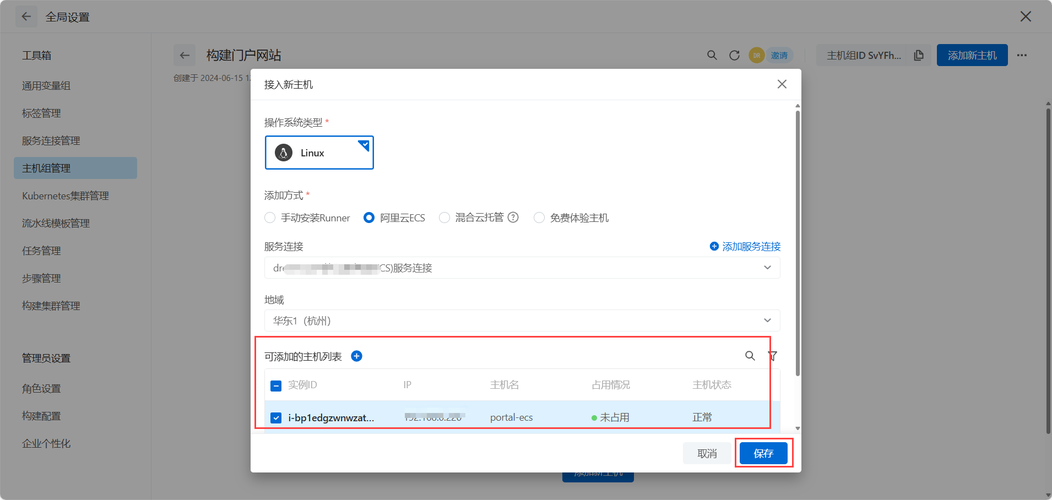Toggle the select-all checkbox in host table header

tap(276, 385)
